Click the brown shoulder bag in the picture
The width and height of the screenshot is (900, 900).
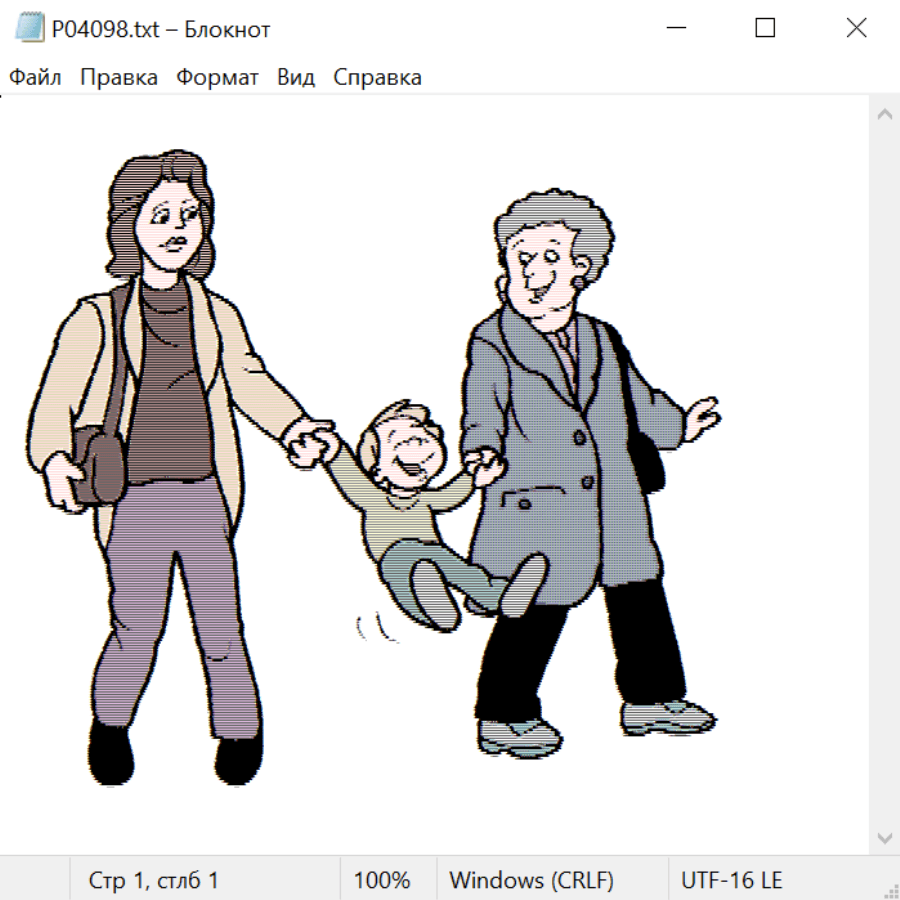point(100,462)
